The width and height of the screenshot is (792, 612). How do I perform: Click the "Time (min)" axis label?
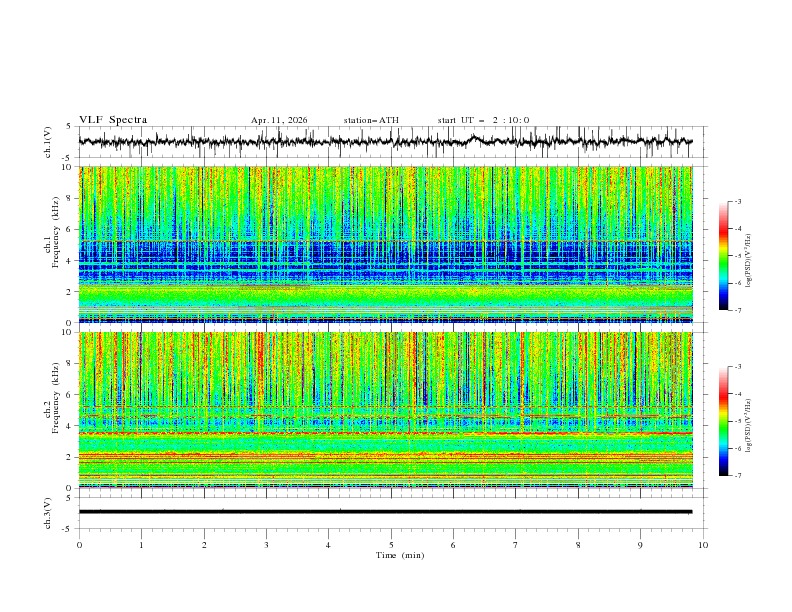tap(400, 555)
